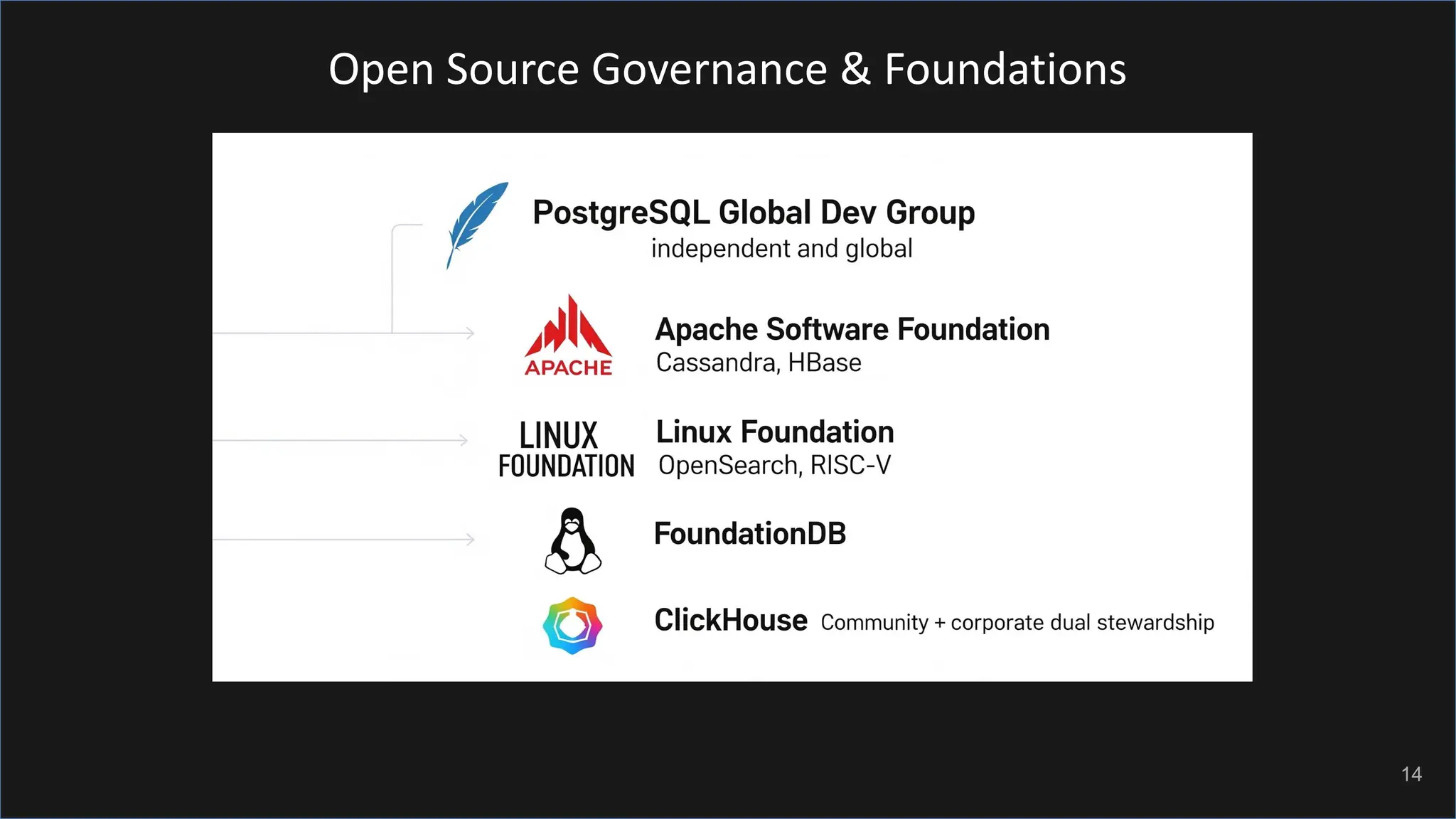Click the rainbow hexagon ClickHouse icon

[x=572, y=626]
